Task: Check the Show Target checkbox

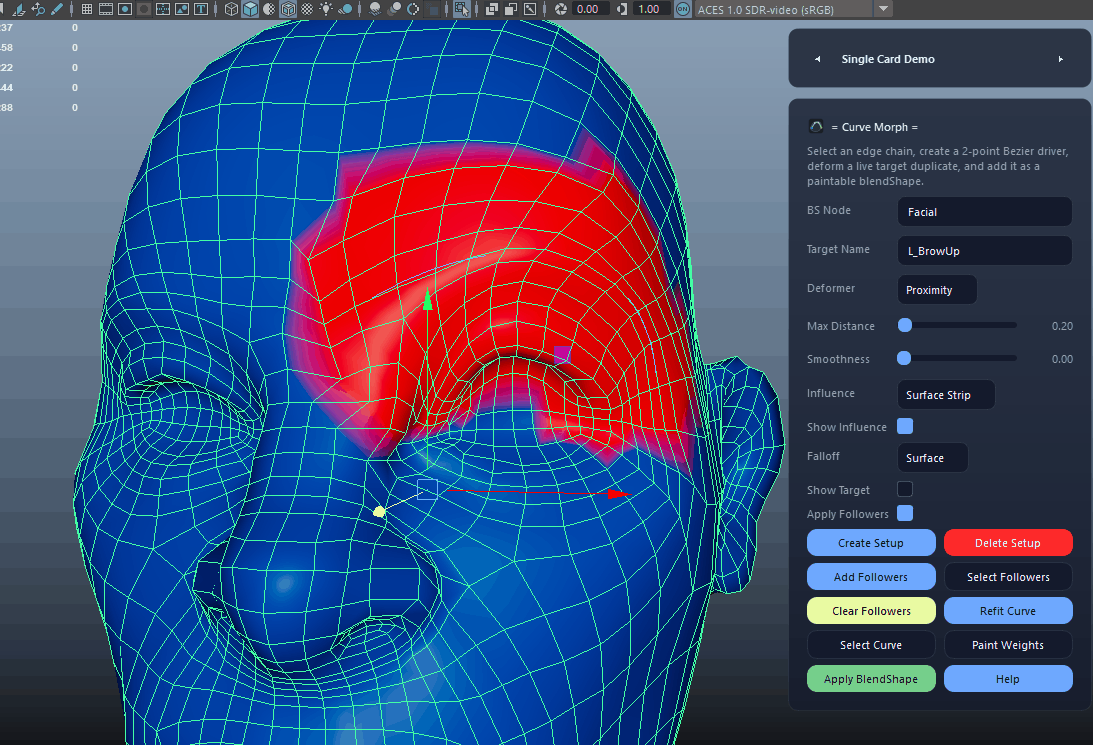Action: tap(905, 489)
